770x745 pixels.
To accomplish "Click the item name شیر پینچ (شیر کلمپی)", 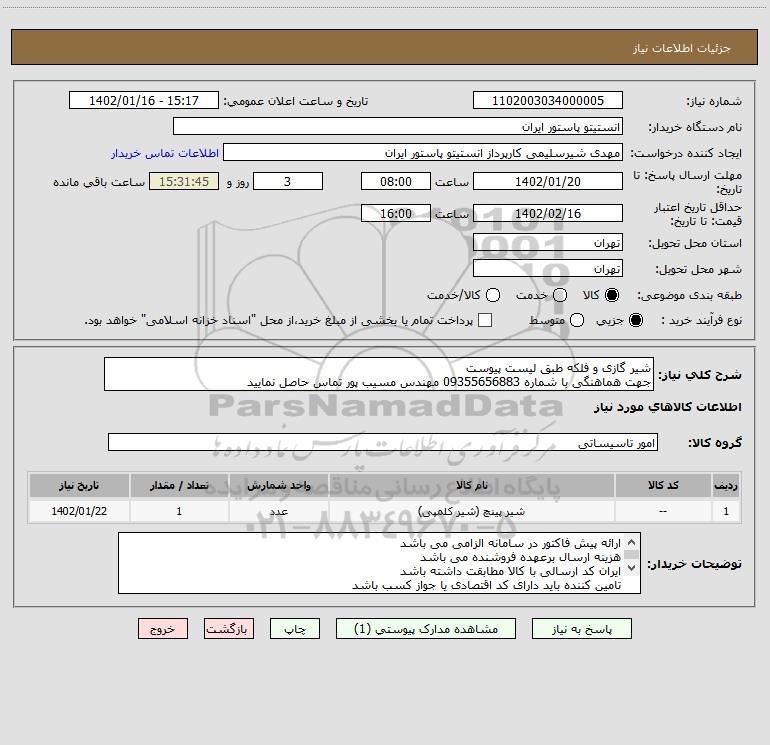I will (471, 512).
